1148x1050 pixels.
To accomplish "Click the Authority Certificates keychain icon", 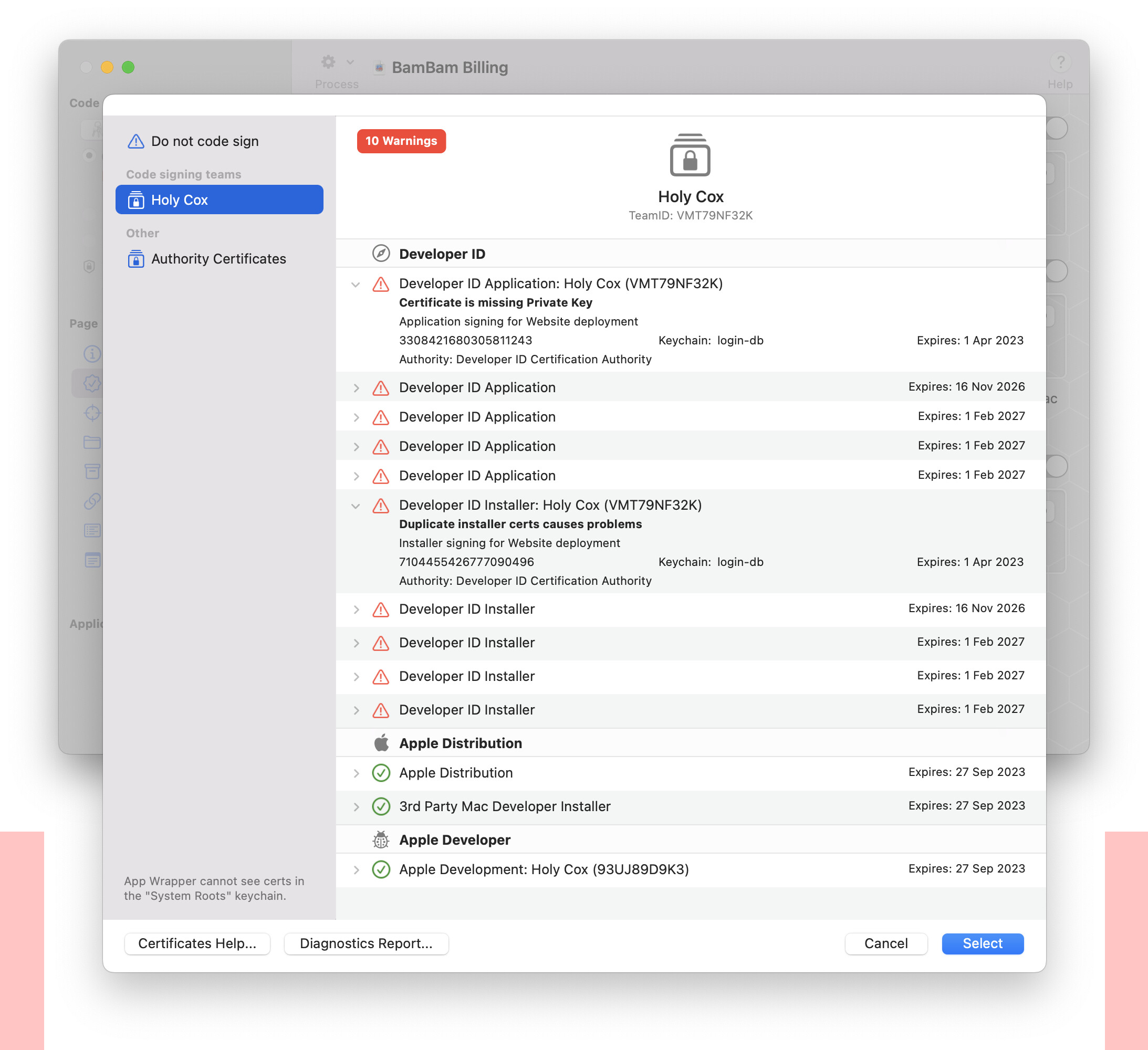I will pos(135,259).
